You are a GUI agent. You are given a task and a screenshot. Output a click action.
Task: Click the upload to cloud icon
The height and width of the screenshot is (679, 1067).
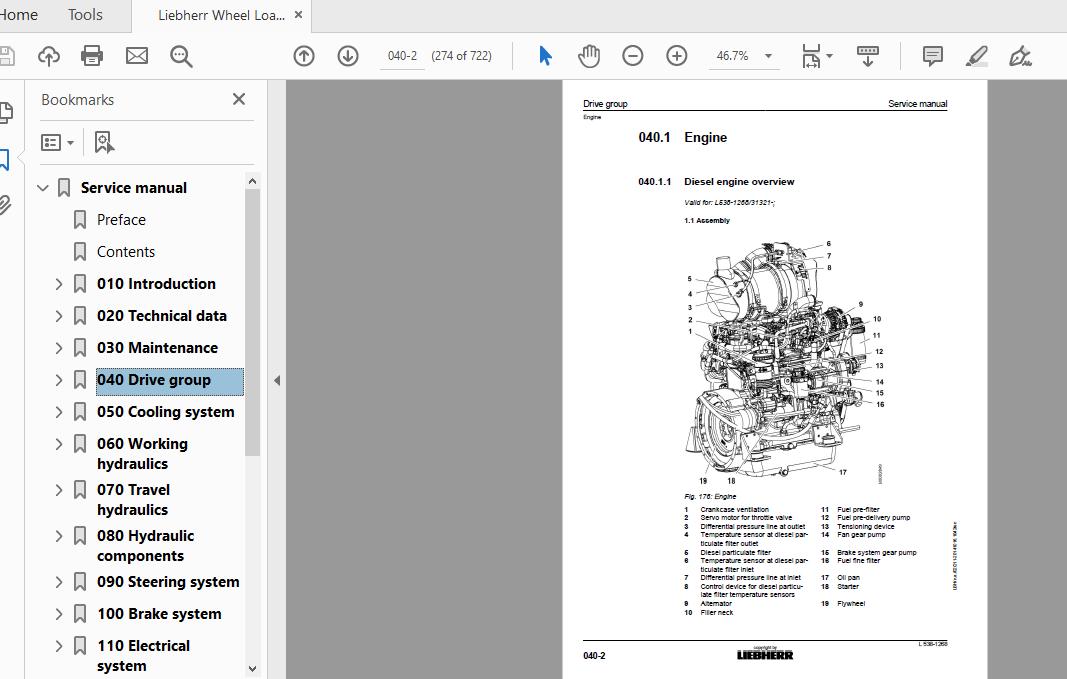[48, 56]
